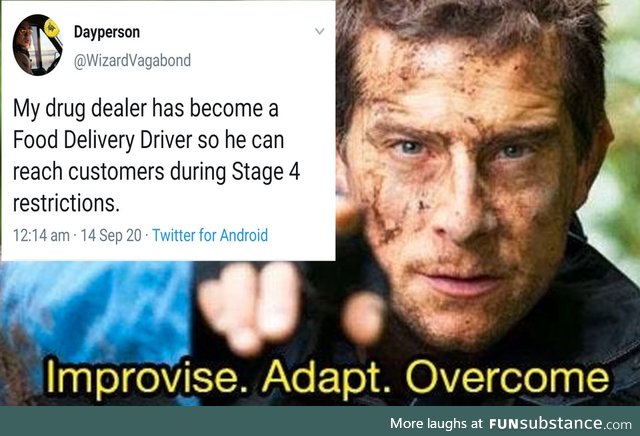640x436 pixels.
Task: Click the yellow badge on the avatar
Action: pos(51,28)
